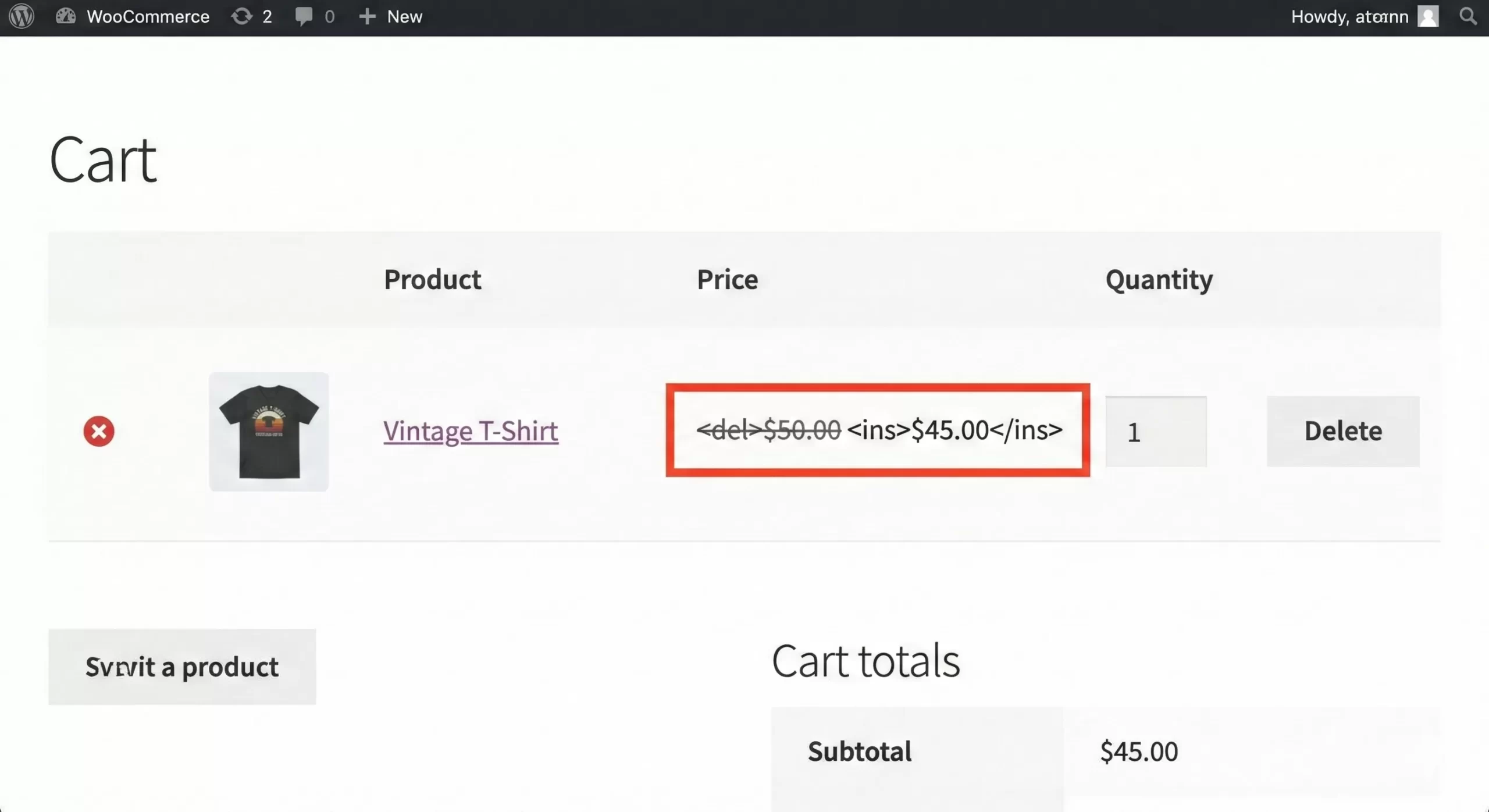The image size is (1489, 812).
Task: Open the comments bubble icon
Action: pyautogui.click(x=303, y=16)
